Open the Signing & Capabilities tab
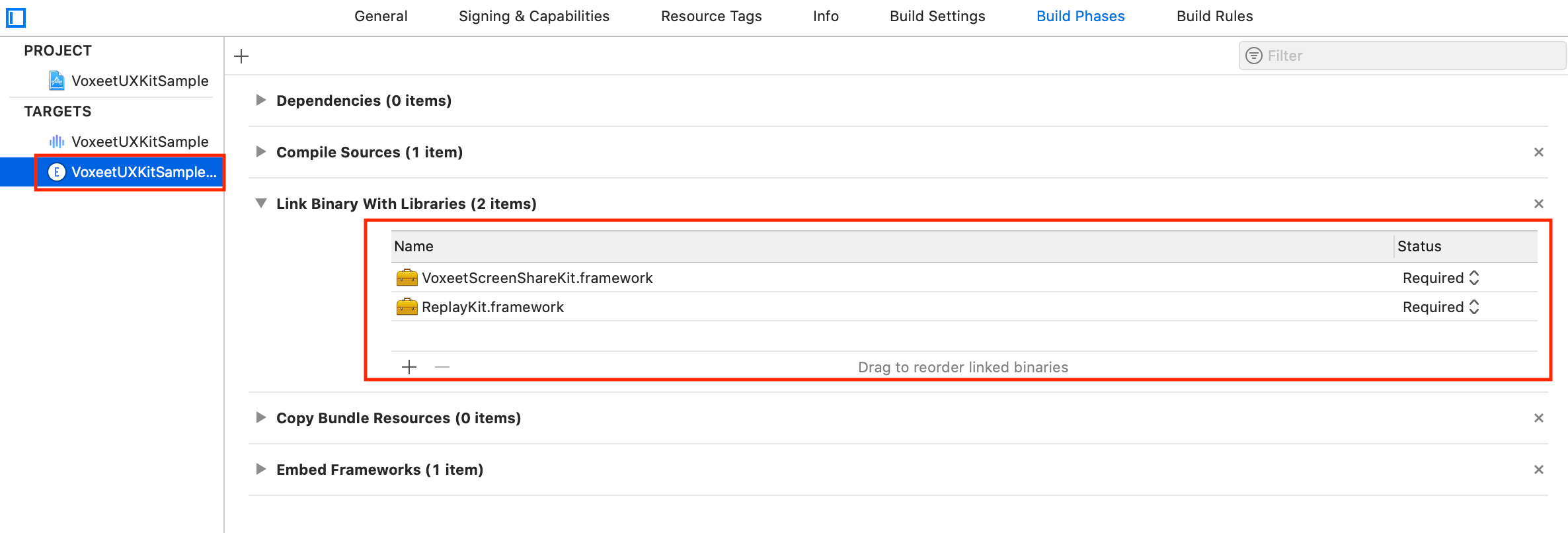The height and width of the screenshot is (533, 1568). point(534,17)
